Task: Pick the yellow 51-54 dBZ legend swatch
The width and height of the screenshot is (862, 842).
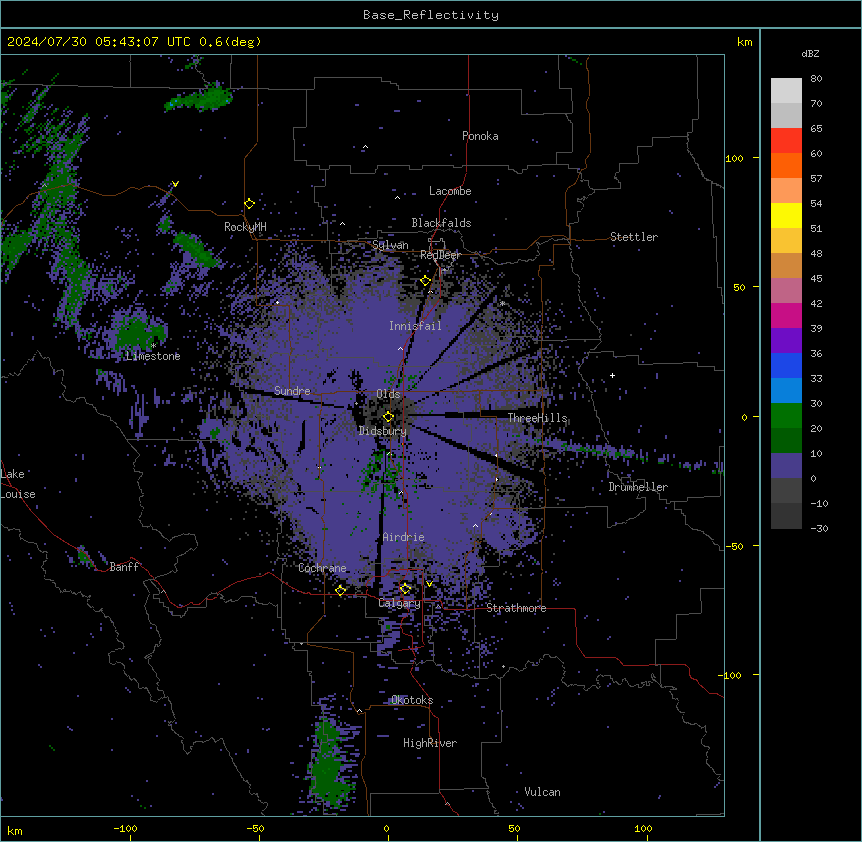Action: click(x=786, y=215)
